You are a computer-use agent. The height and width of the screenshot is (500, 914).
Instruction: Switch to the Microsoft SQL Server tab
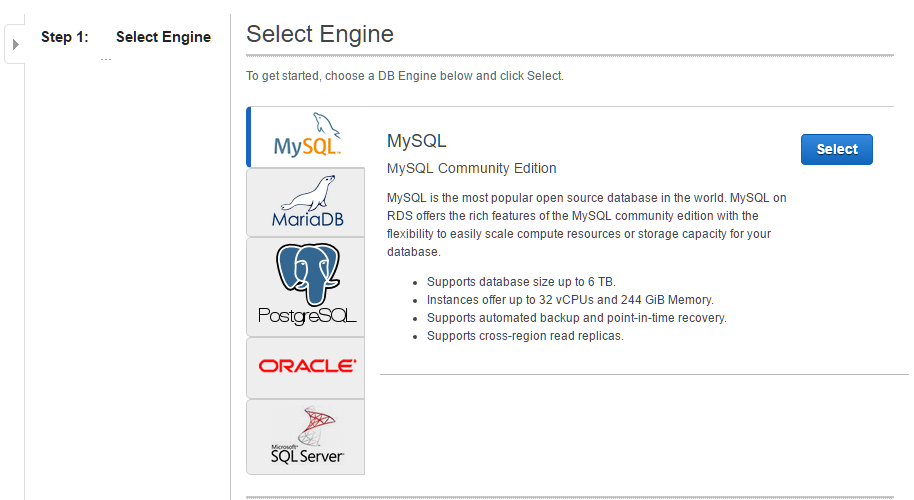[305, 436]
